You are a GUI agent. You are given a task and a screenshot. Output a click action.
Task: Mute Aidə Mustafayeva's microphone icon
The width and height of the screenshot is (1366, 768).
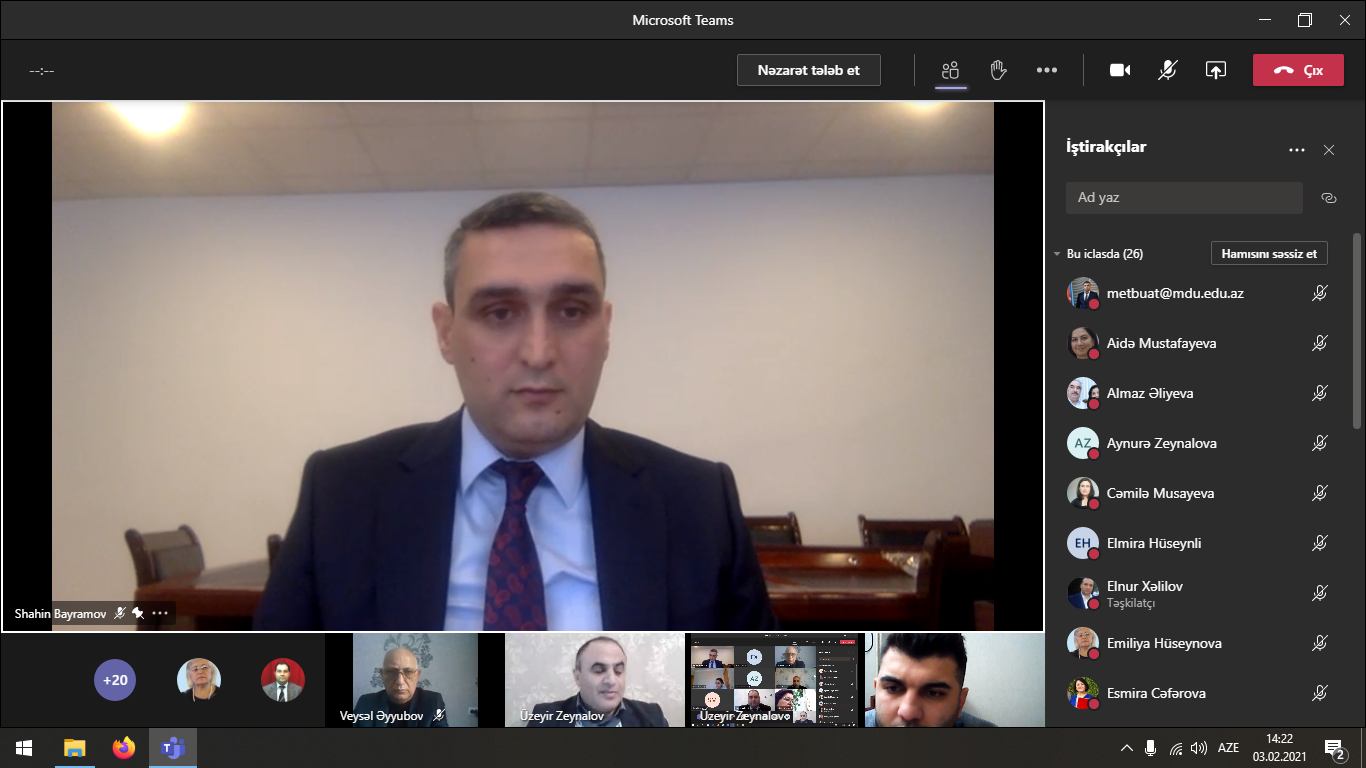tap(1319, 343)
